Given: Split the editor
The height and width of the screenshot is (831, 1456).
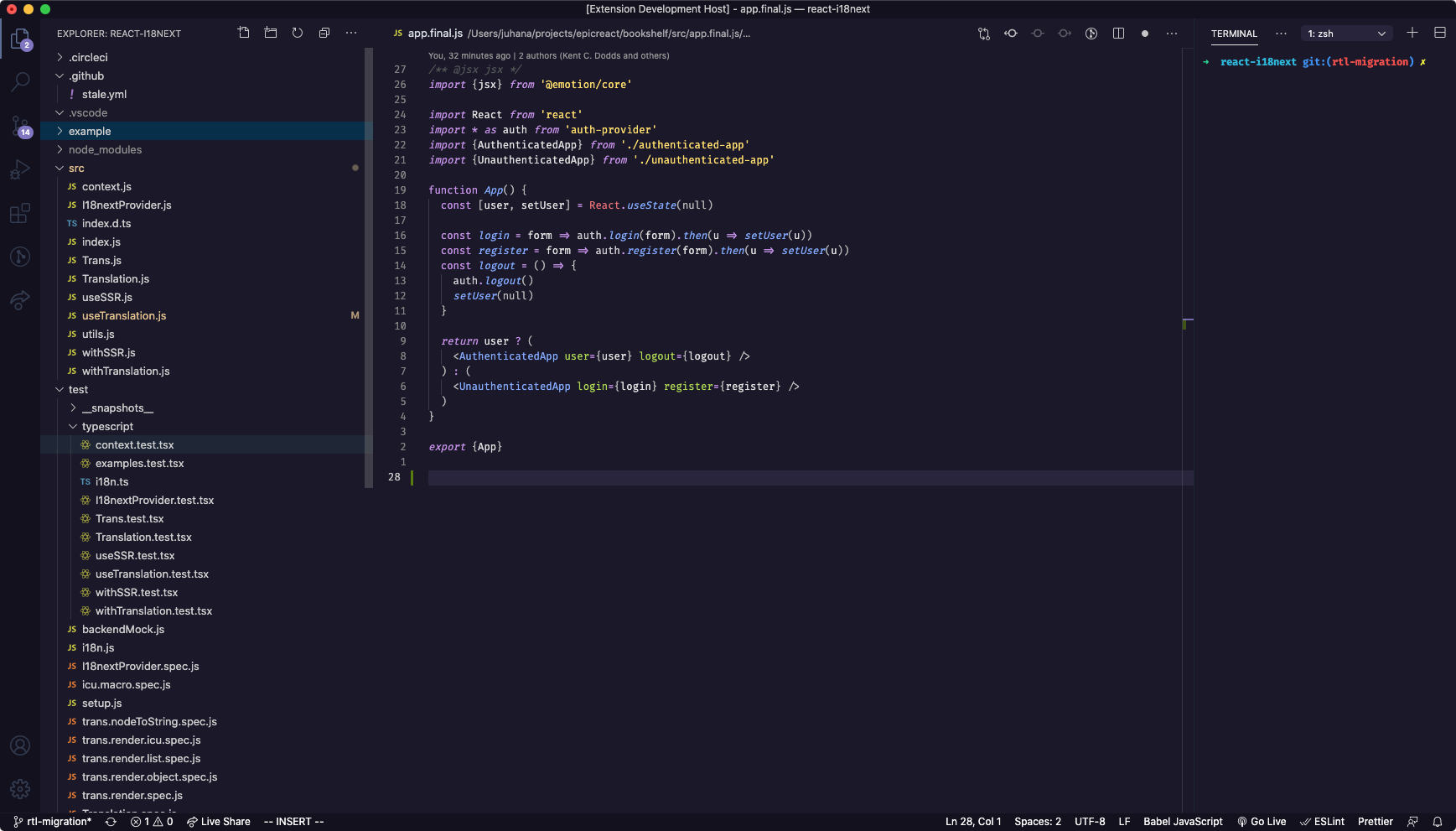Looking at the screenshot, I should (x=1118, y=33).
